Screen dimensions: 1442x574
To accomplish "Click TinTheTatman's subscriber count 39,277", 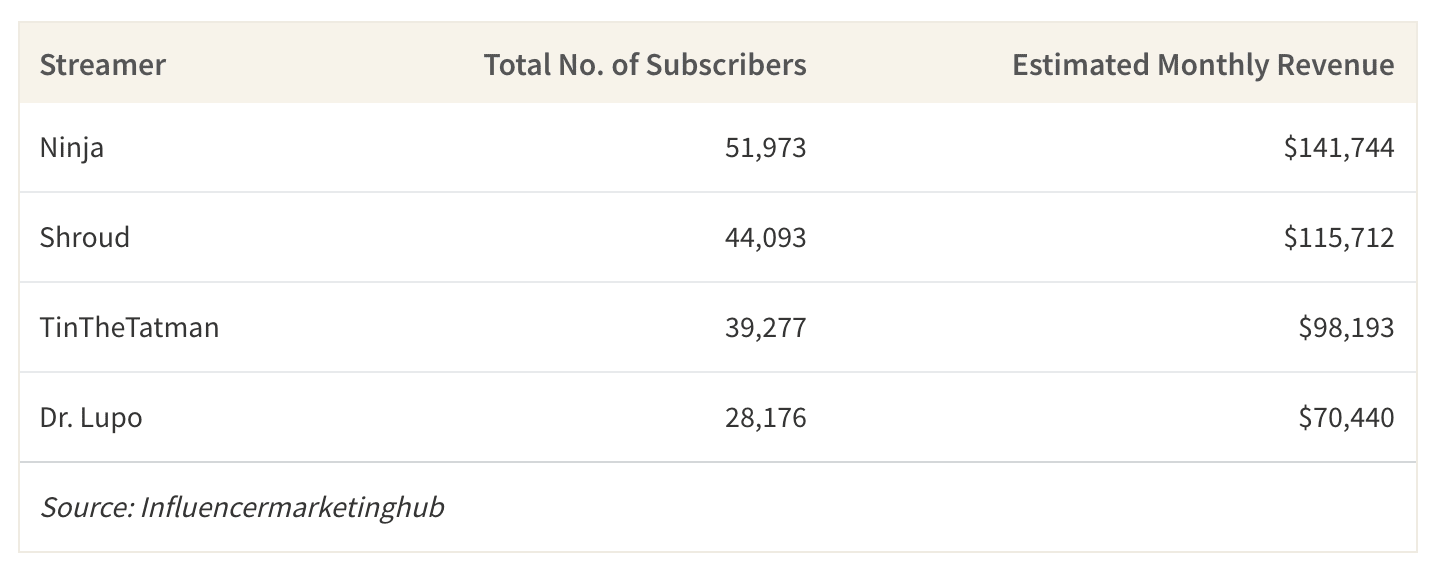I will click(765, 328).
